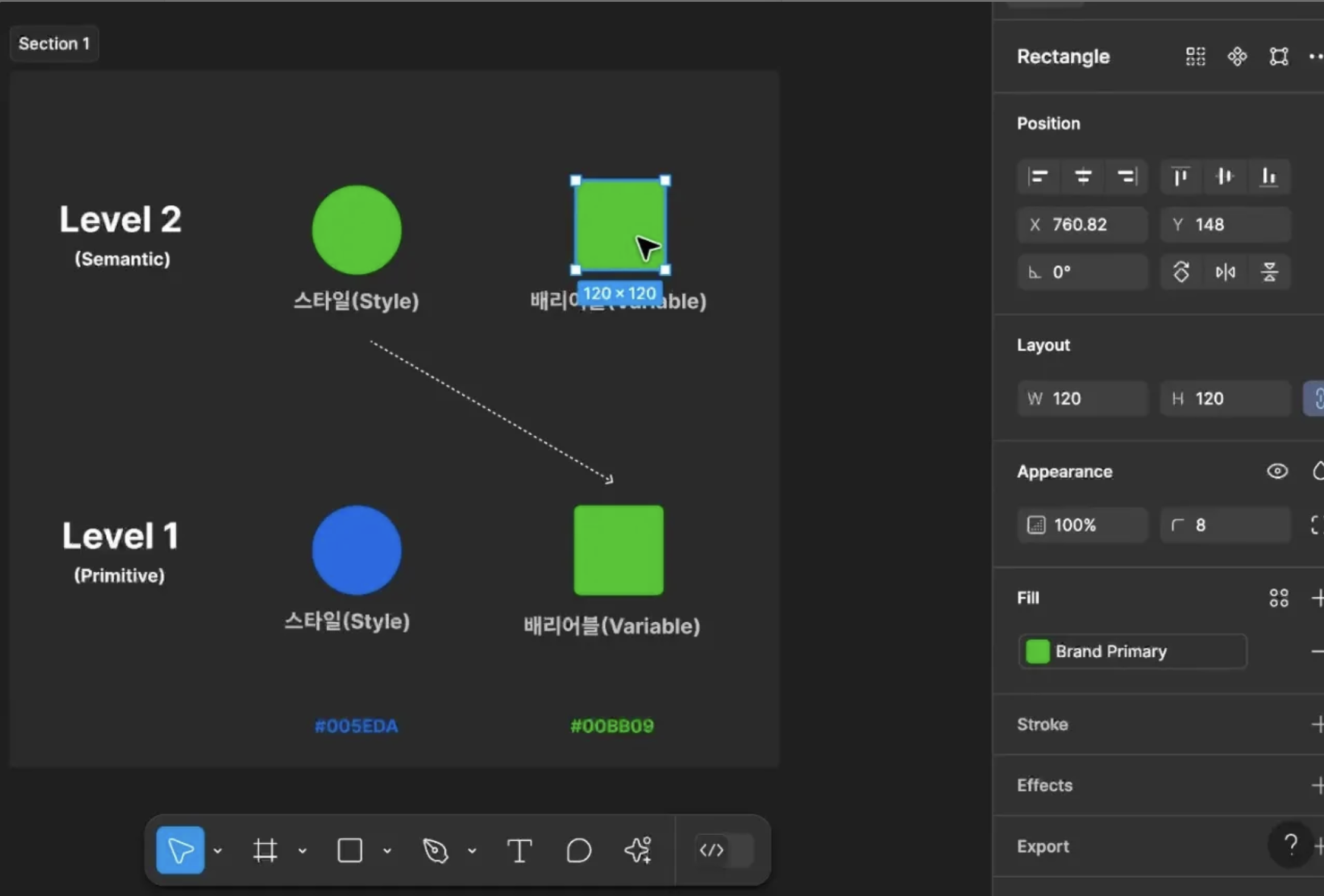Viewport: 1324px width, 896px height.
Task: Open the Fill styles and variables picker
Action: (x=1278, y=598)
